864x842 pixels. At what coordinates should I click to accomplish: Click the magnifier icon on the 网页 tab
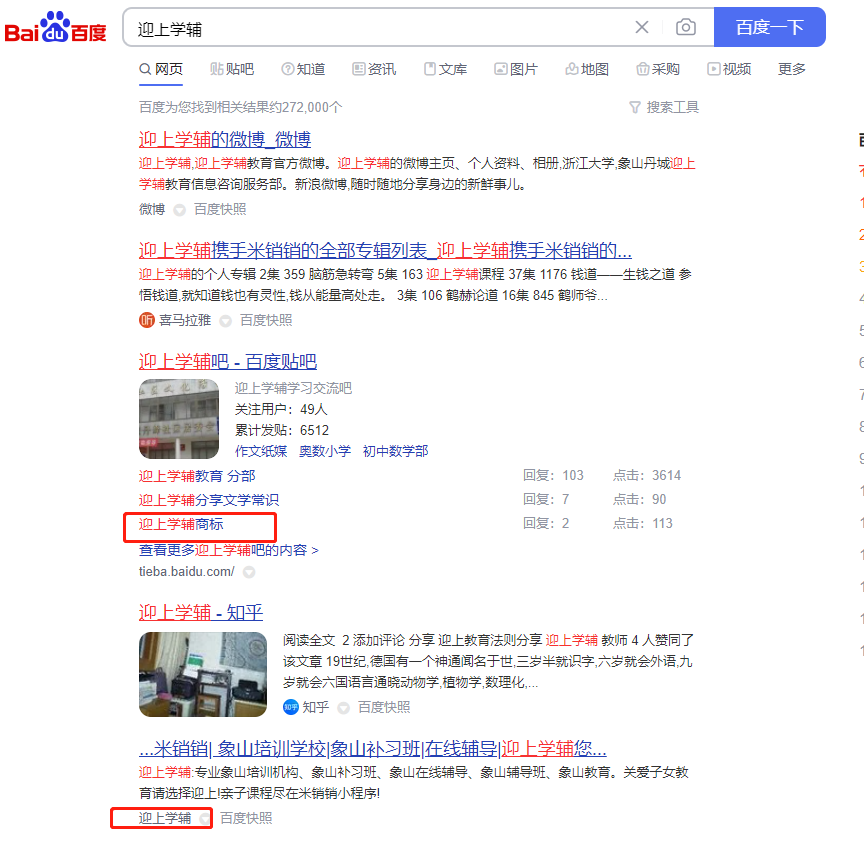pos(143,68)
